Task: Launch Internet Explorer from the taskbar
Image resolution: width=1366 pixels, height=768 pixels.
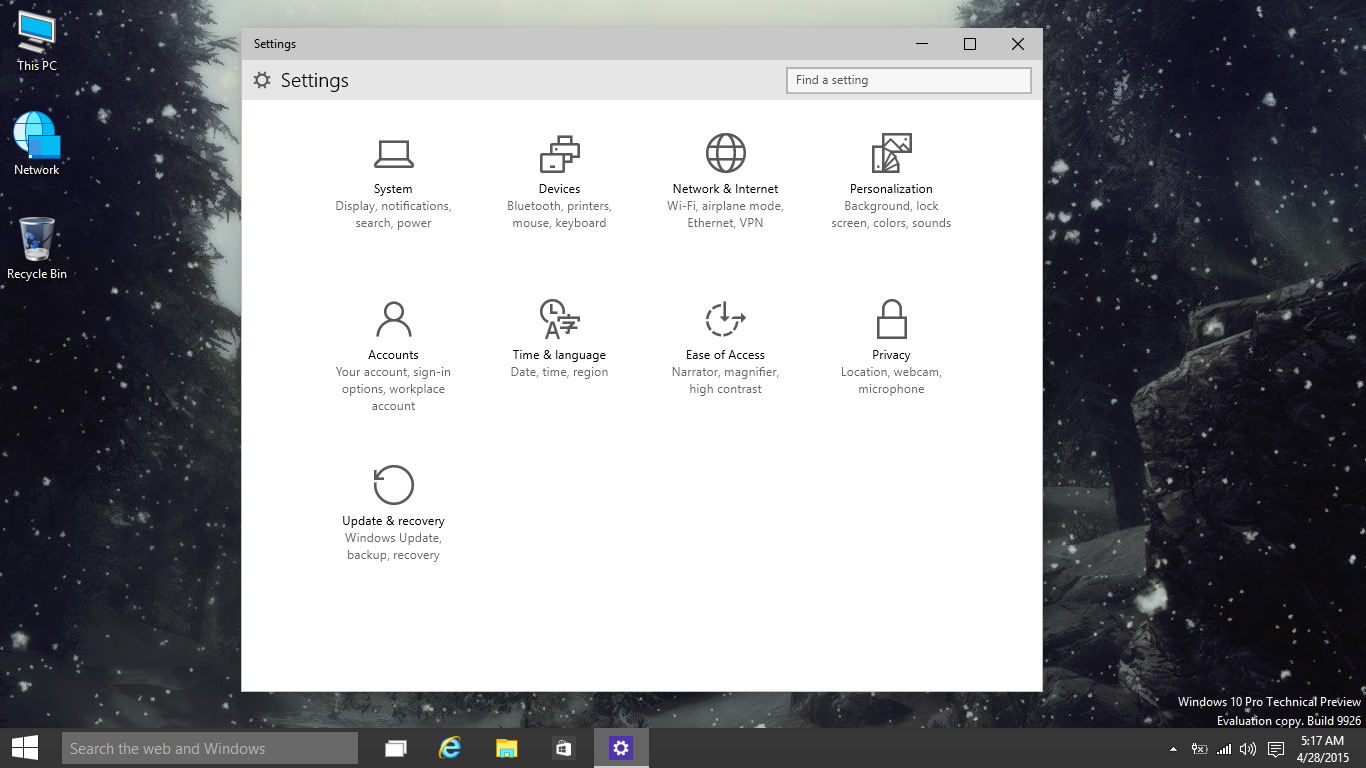Action: (x=451, y=748)
